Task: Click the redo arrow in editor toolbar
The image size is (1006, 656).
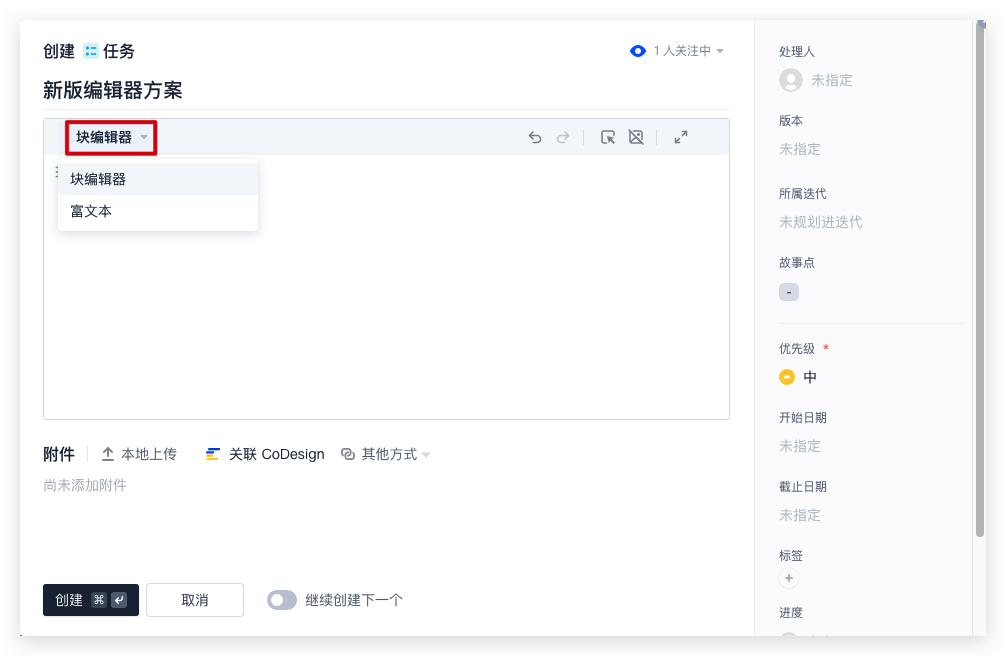Action: click(x=563, y=137)
